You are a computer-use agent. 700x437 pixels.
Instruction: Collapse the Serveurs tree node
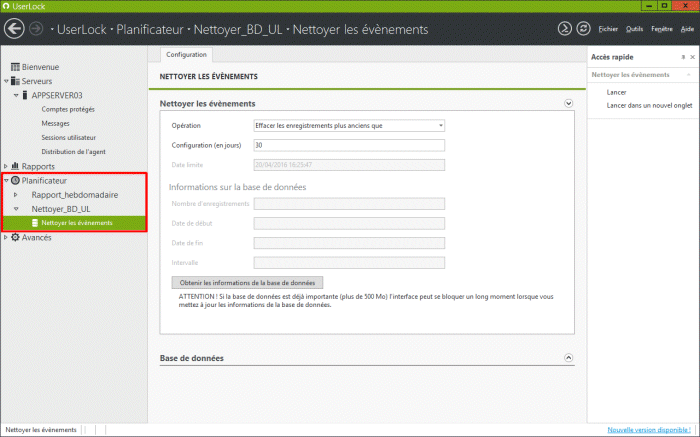(x=6, y=81)
